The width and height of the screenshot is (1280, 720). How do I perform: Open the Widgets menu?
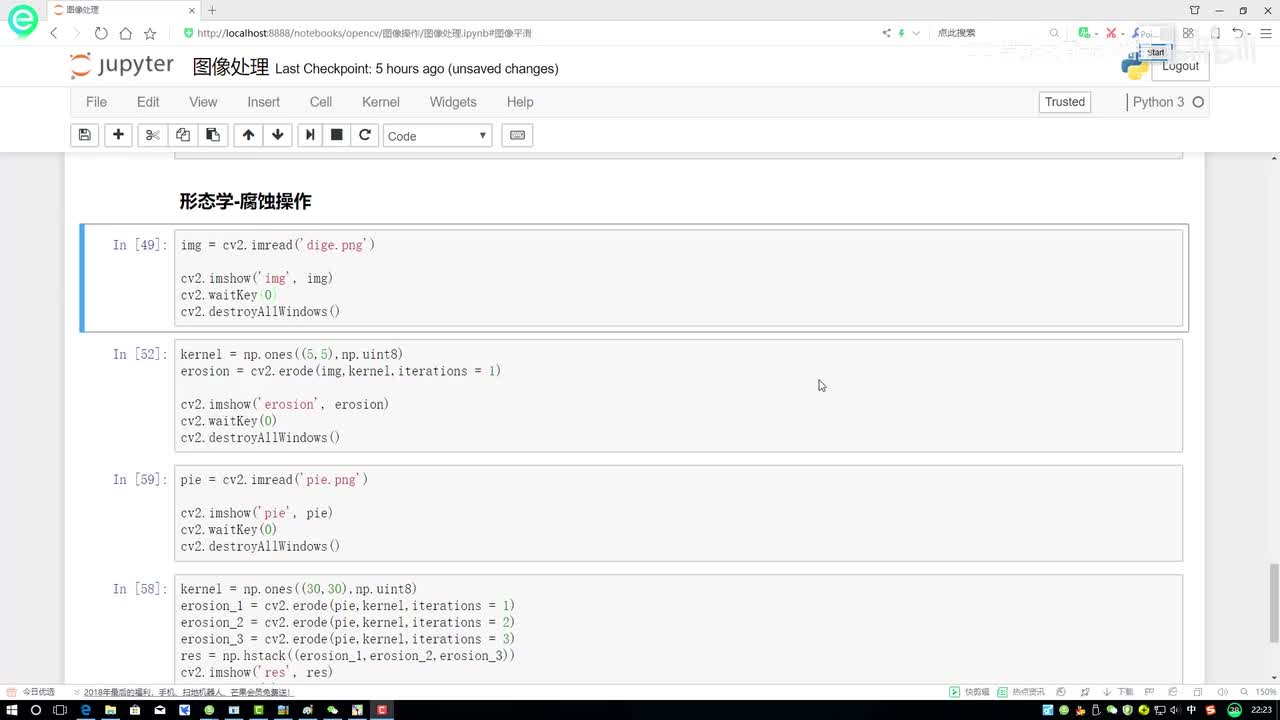pyautogui.click(x=453, y=102)
